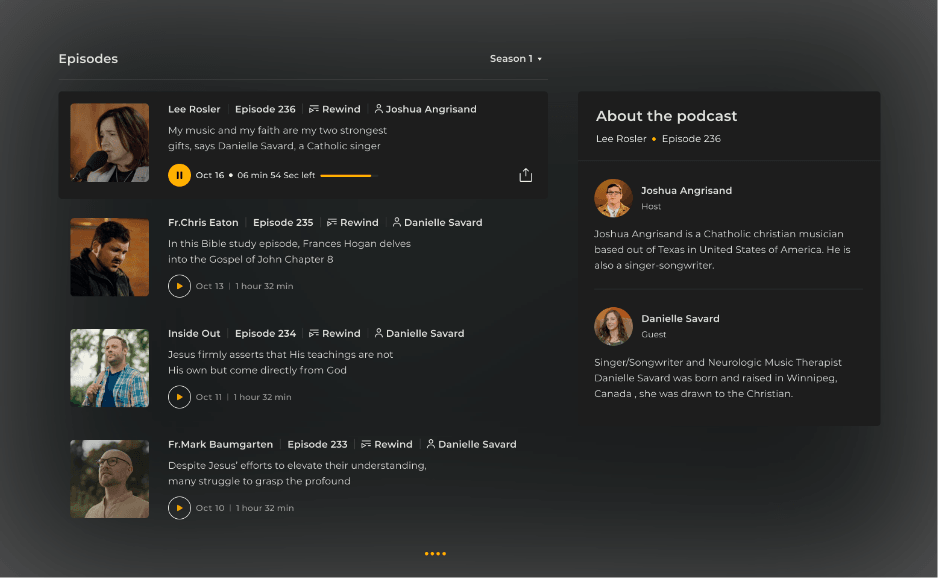Image resolution: width=938 pixels, height=578 pixels.
Task: Click Joshua Angrisand link on episode 236
Action: coord(430,110)
